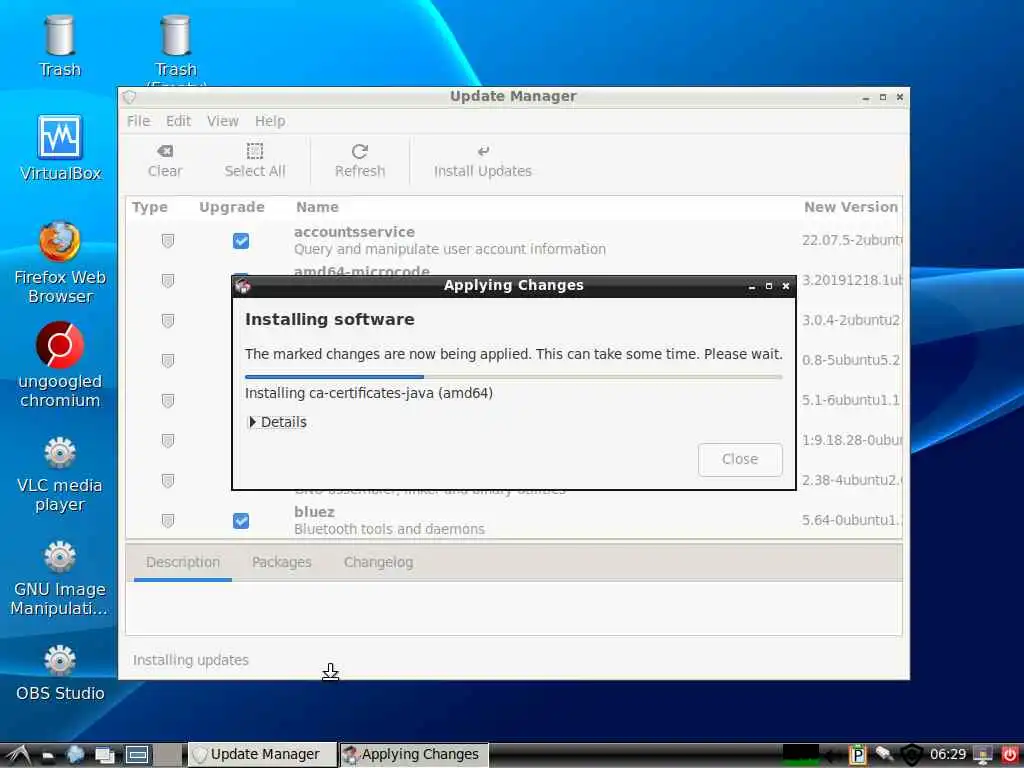1024x768 pixels.
Task: Open the View menu
Action: [x=223, y=121]
